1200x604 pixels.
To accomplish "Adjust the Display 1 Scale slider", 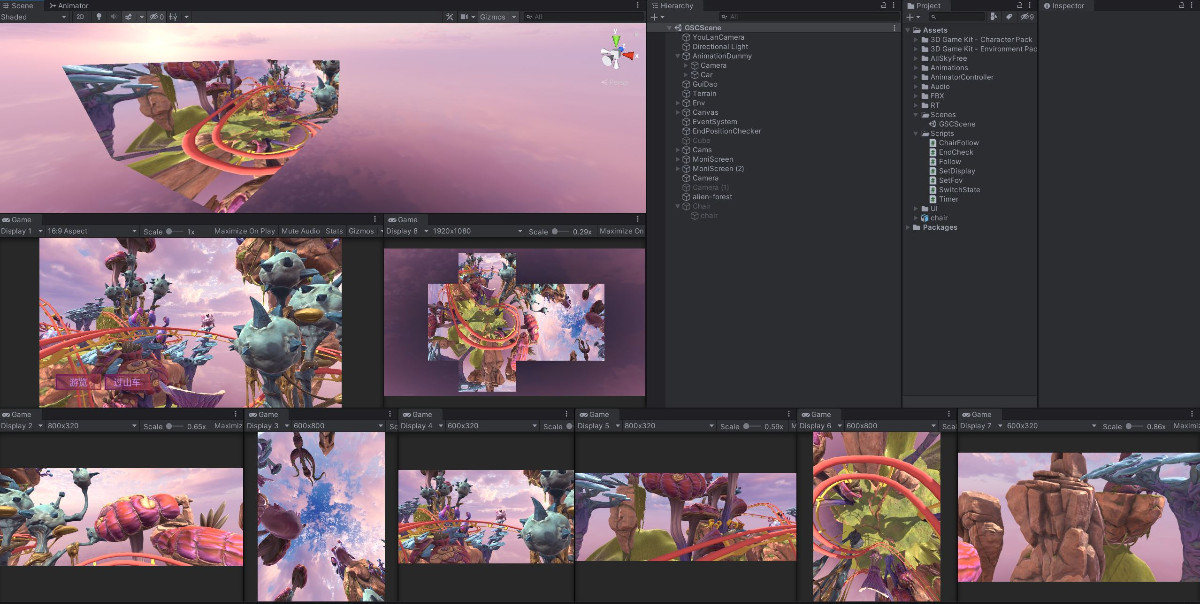I will pyautogui.click(x=170, y=231).
